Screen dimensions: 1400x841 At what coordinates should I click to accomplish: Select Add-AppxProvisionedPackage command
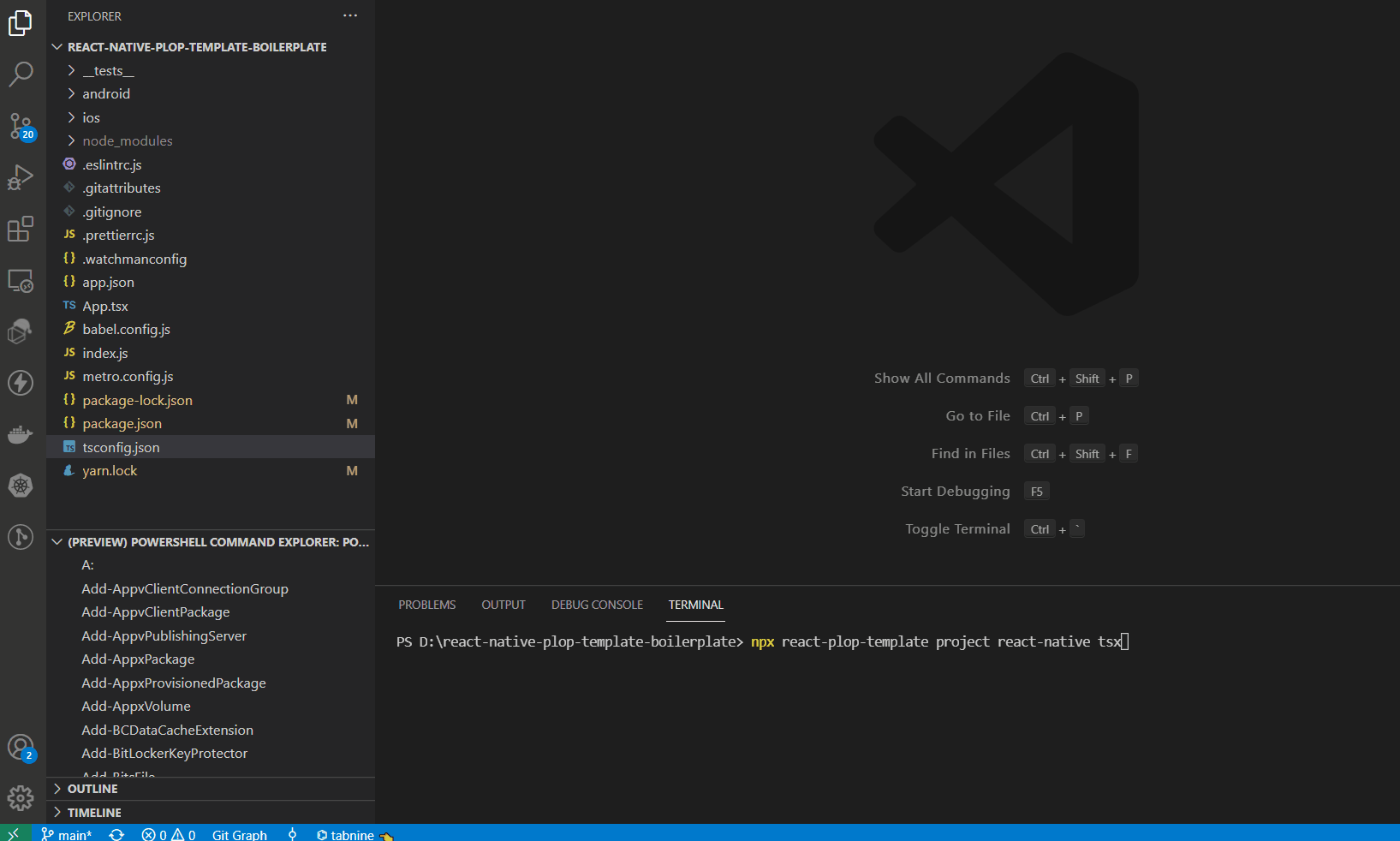pyautogui.click(x=174, y=683)
